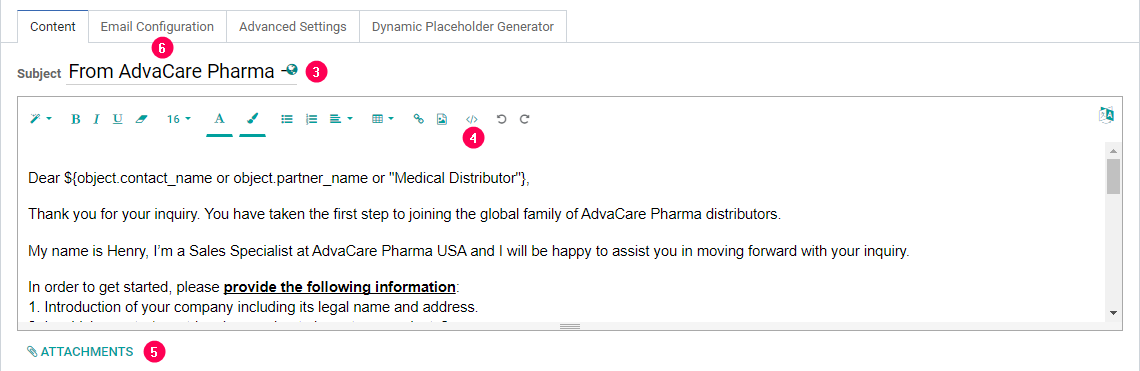Open the font color A swatch

point(220,120)
